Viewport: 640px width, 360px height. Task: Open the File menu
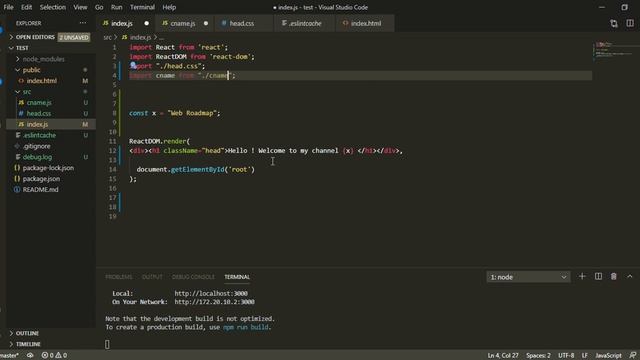tap(8, 7)
